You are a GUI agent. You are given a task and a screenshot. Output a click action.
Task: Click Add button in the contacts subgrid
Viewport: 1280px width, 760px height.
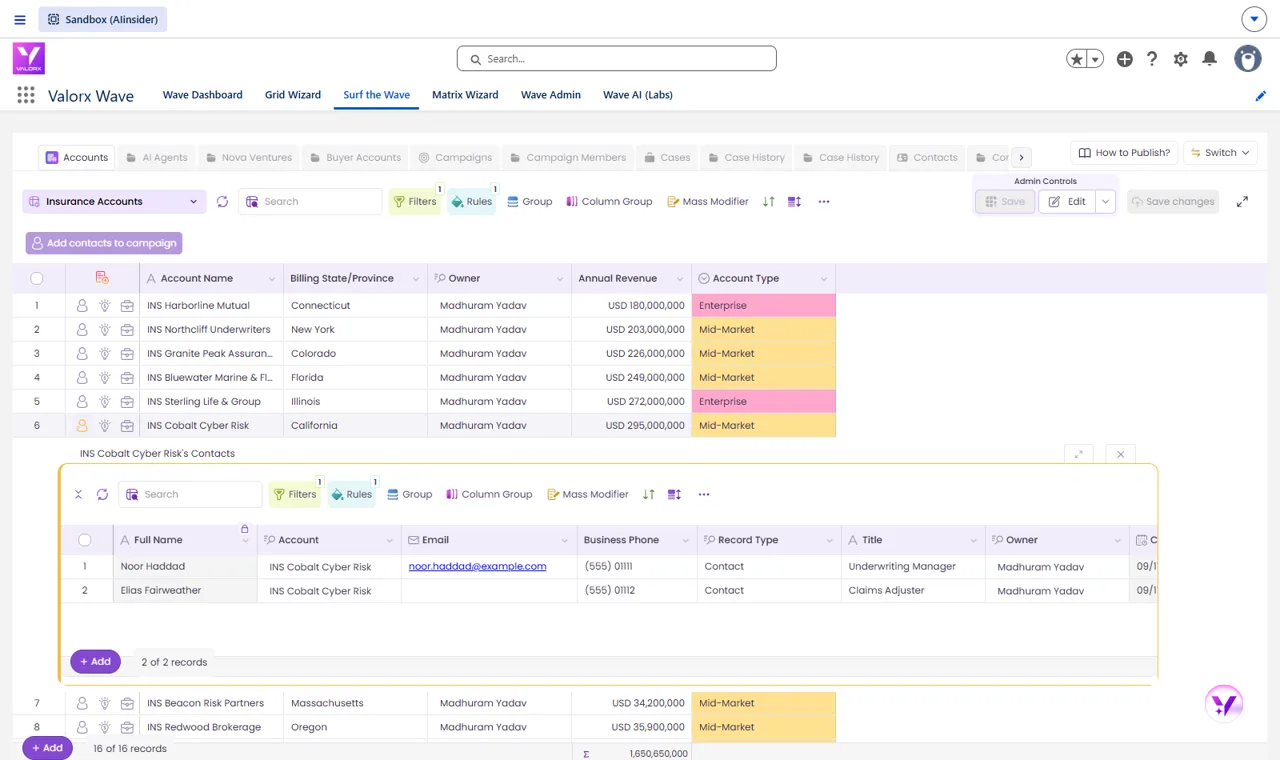[x=96, y=662]
